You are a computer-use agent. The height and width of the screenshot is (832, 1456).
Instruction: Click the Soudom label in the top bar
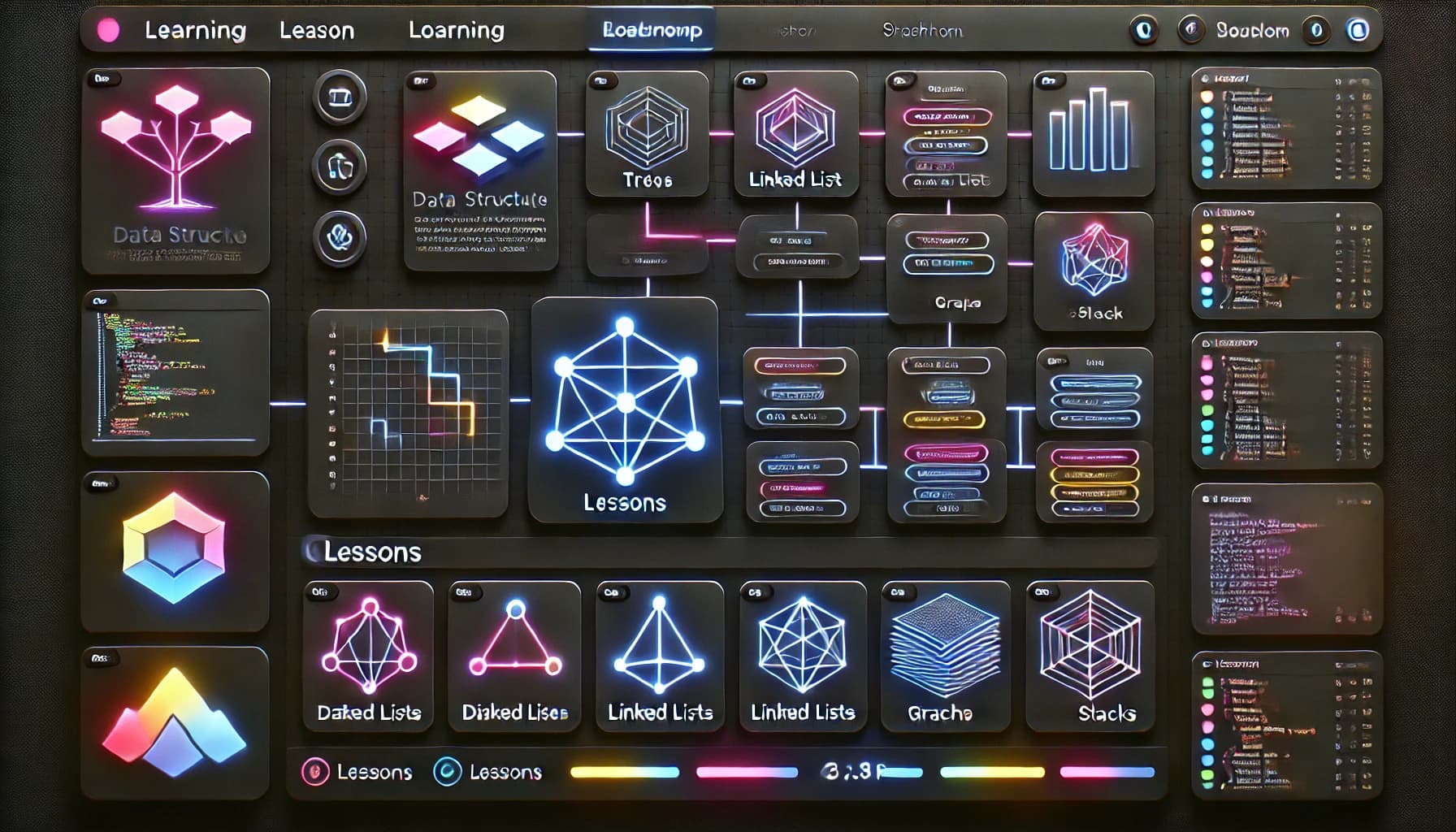(1252, 31)
